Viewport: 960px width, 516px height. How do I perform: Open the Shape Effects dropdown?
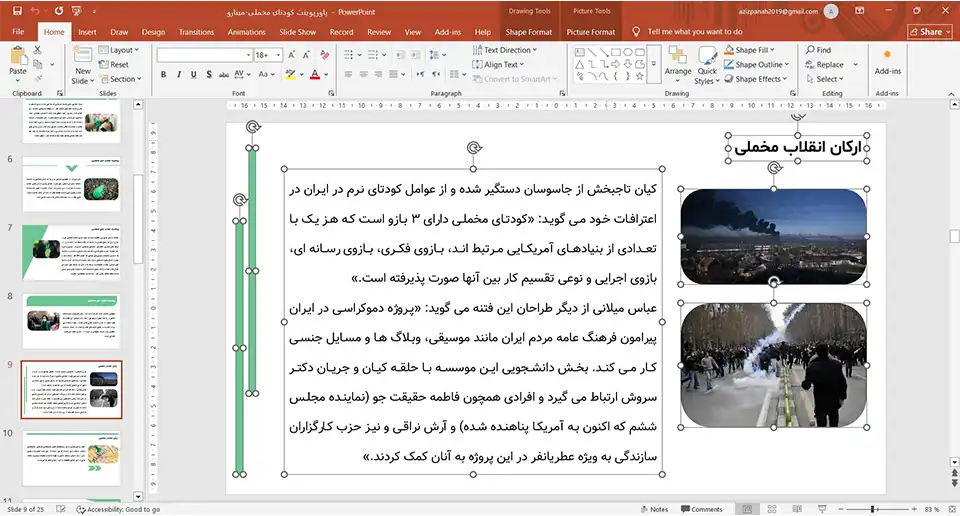[756, 79]
